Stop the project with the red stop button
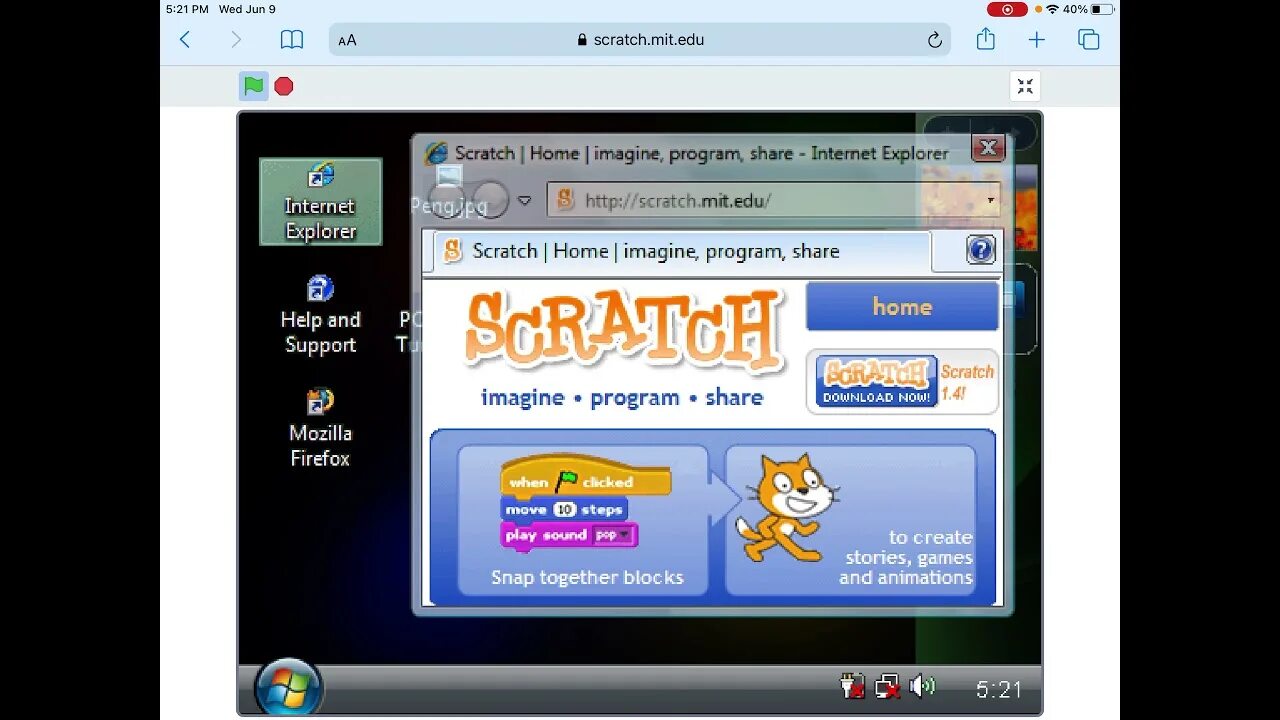Screen dimensions: 1280x720 pos(284,86)
